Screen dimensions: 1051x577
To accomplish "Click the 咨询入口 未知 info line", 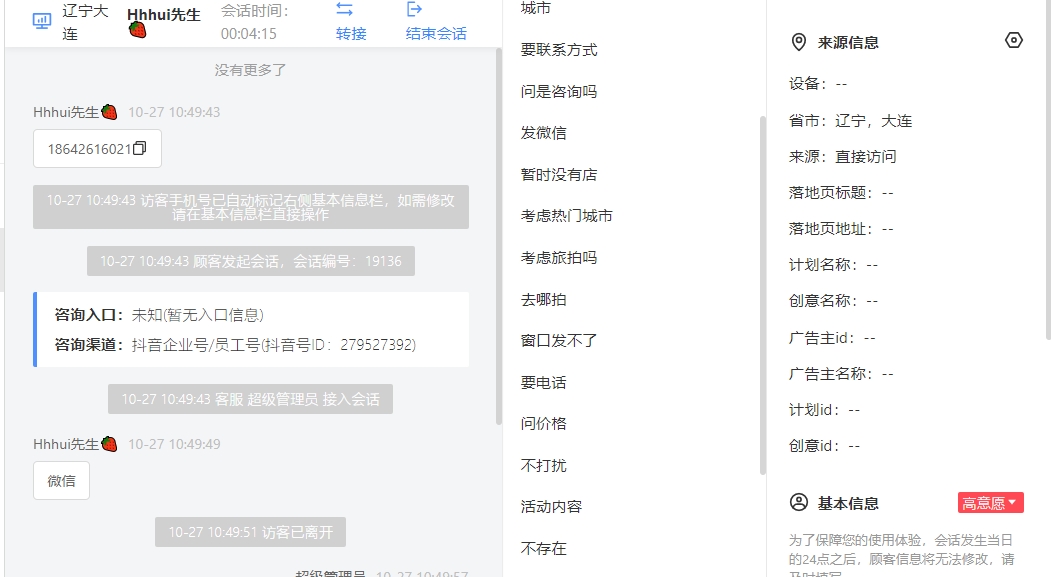I will point(159,315).
